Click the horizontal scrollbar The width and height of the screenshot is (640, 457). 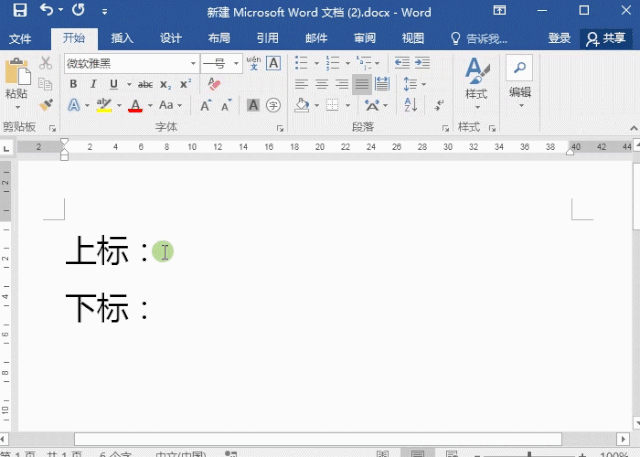click(x=318, y=439)
